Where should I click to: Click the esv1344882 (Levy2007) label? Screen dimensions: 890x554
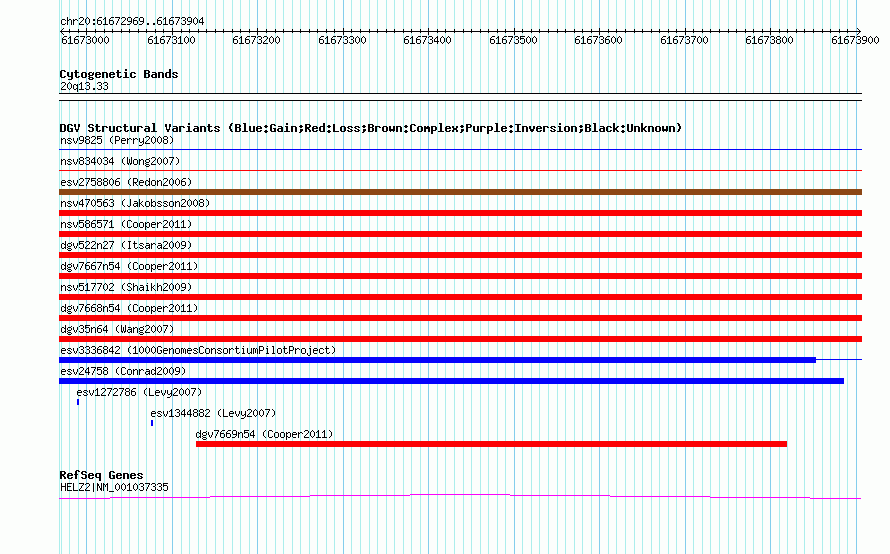[x=213, y=413]
